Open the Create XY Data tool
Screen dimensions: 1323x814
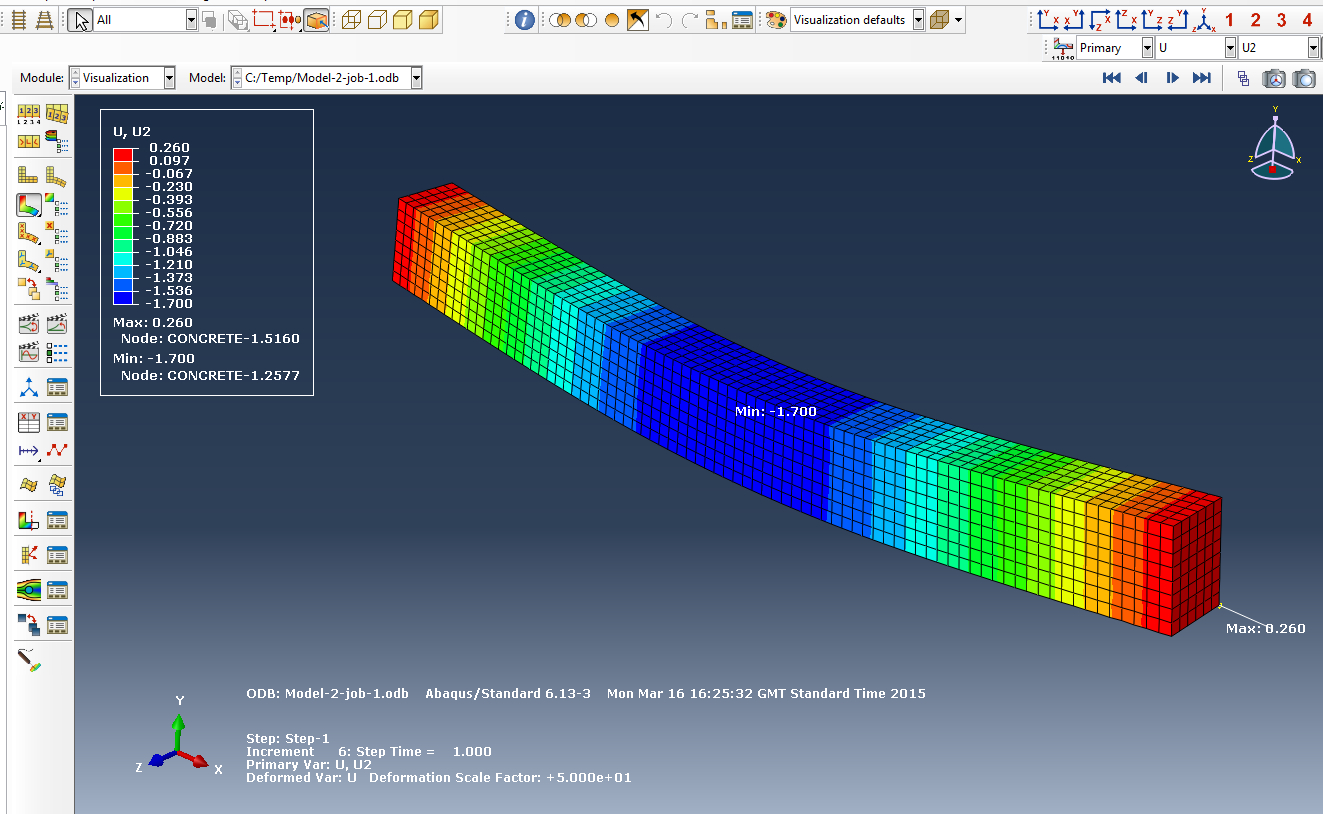point(29,422)
